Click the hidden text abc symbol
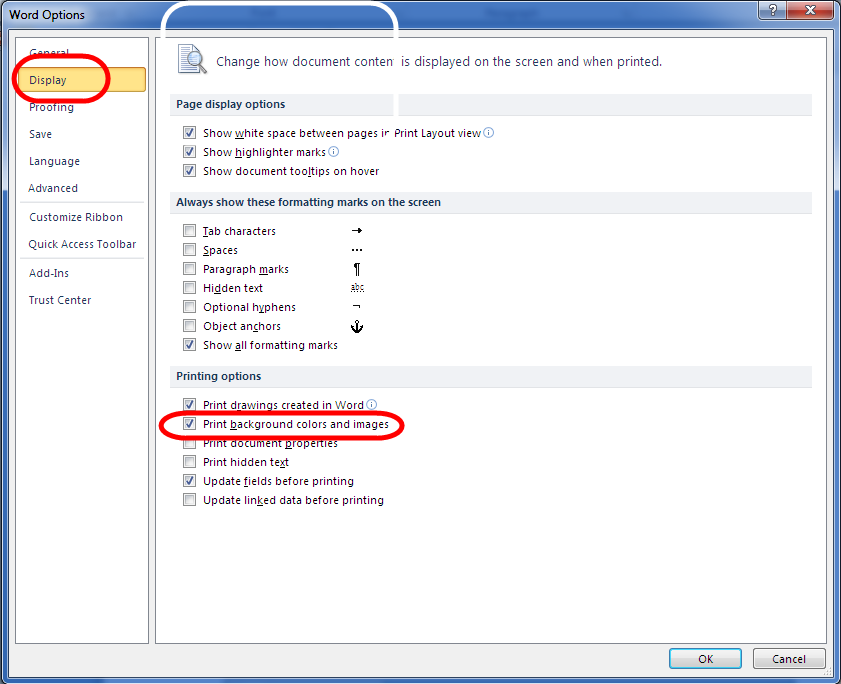This screenshot has width=841, height=684. click(357, 288)
